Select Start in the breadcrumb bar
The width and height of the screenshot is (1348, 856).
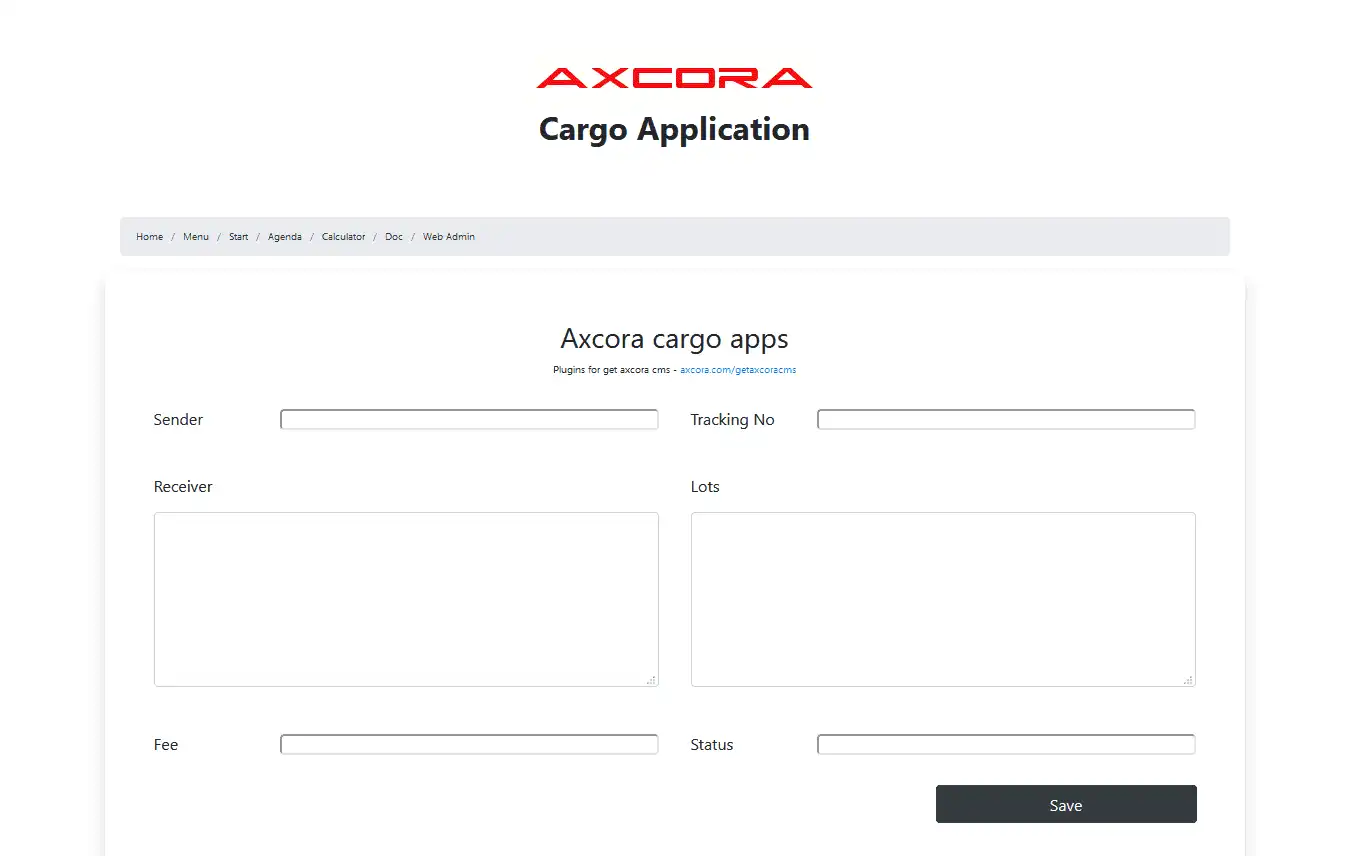point(239,237)
